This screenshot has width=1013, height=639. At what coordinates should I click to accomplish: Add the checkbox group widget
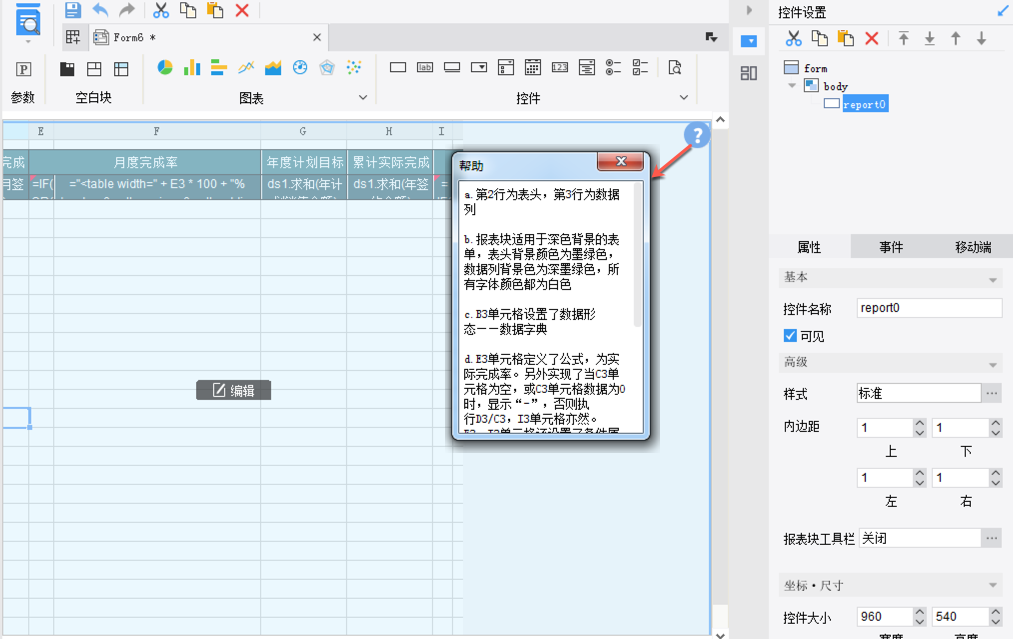click(640, 67)
